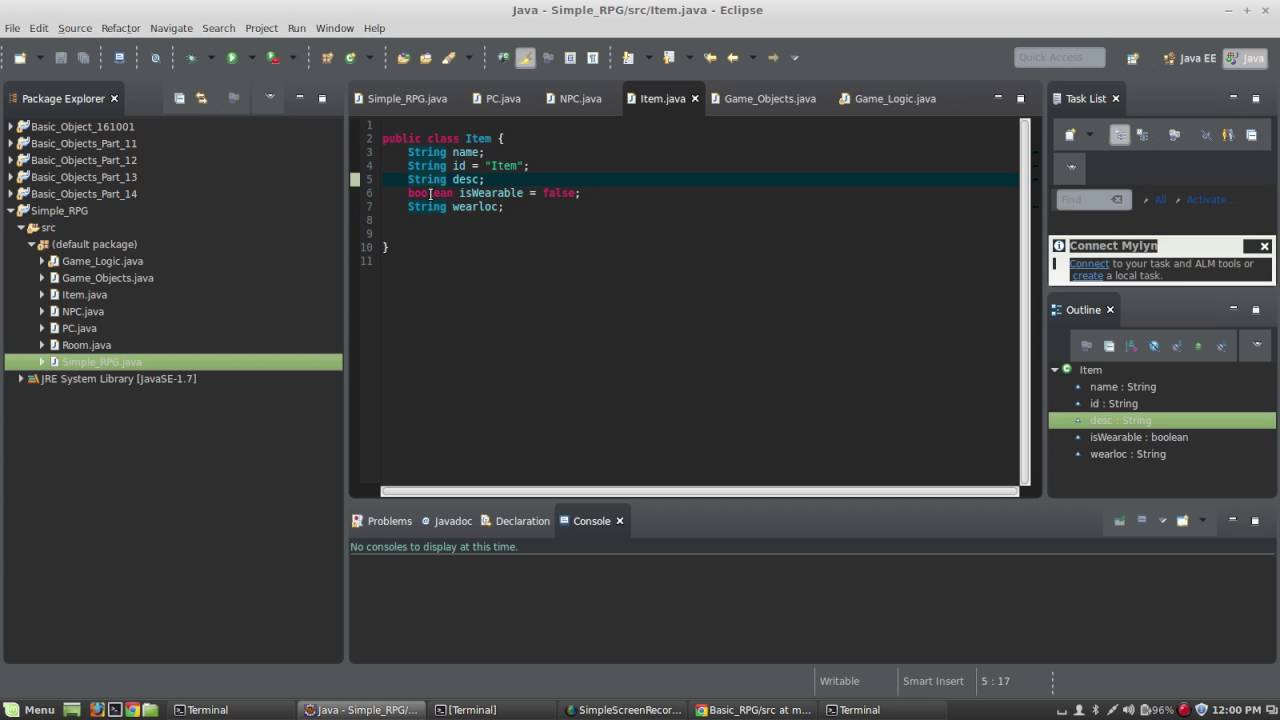Toggle Categorized presentation in Task List
The width and height of the screenshot is (1280, 720).
[x=1120, y=135]
